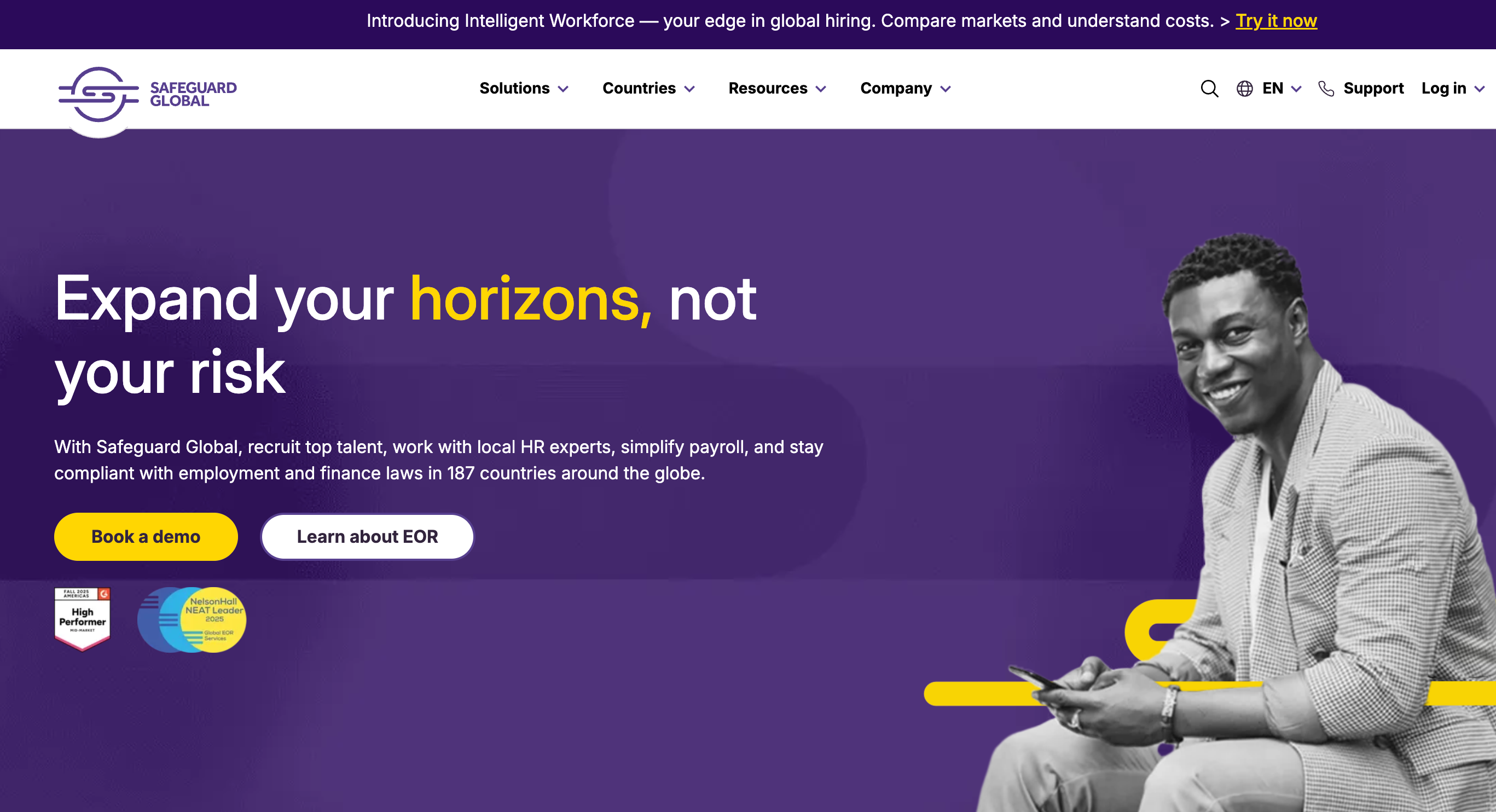Click the phone Support icon
1496x812 pixels.
tap(1326, 89)
